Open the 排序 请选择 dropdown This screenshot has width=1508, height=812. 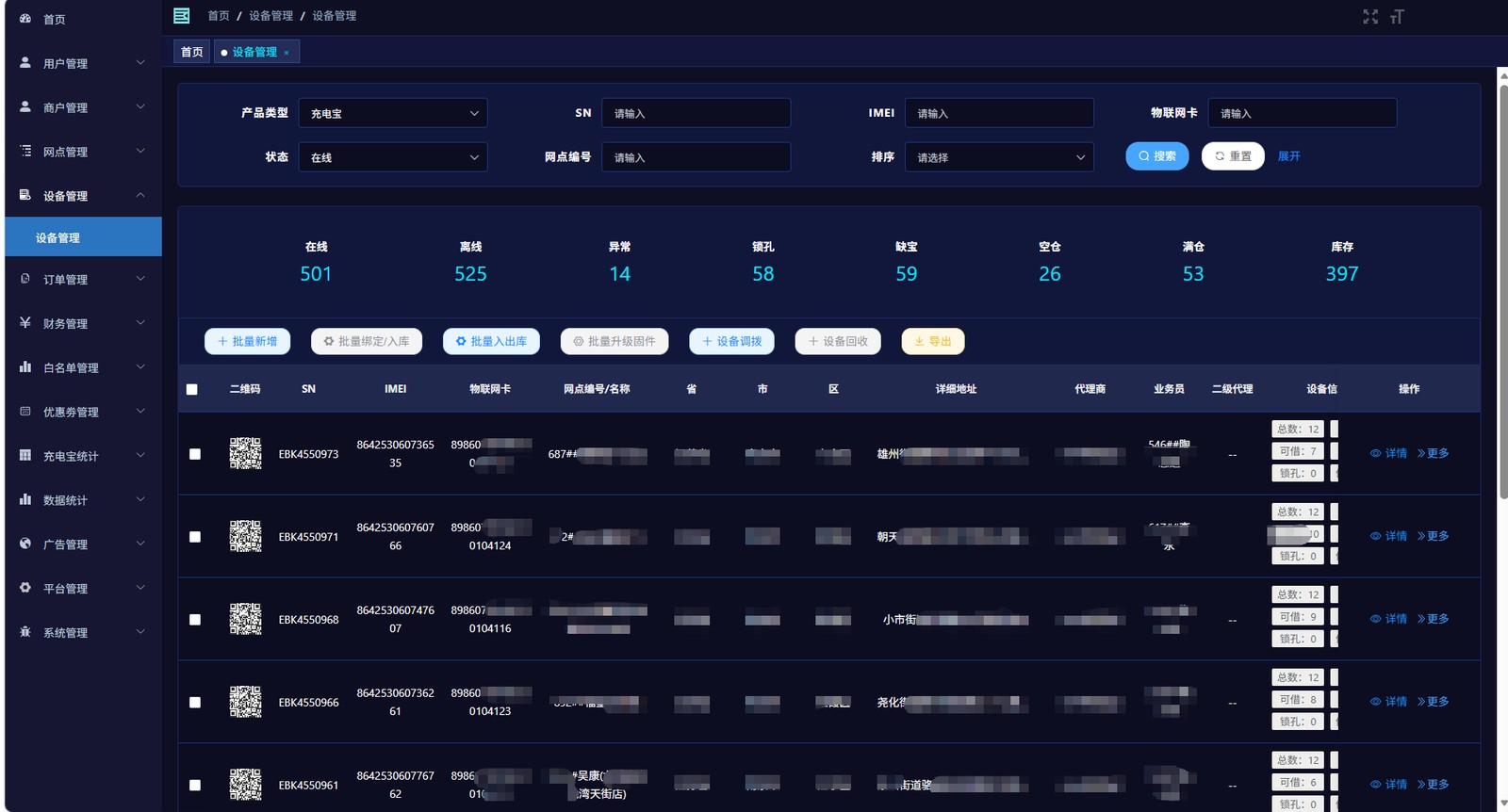[x=999, y=157]
